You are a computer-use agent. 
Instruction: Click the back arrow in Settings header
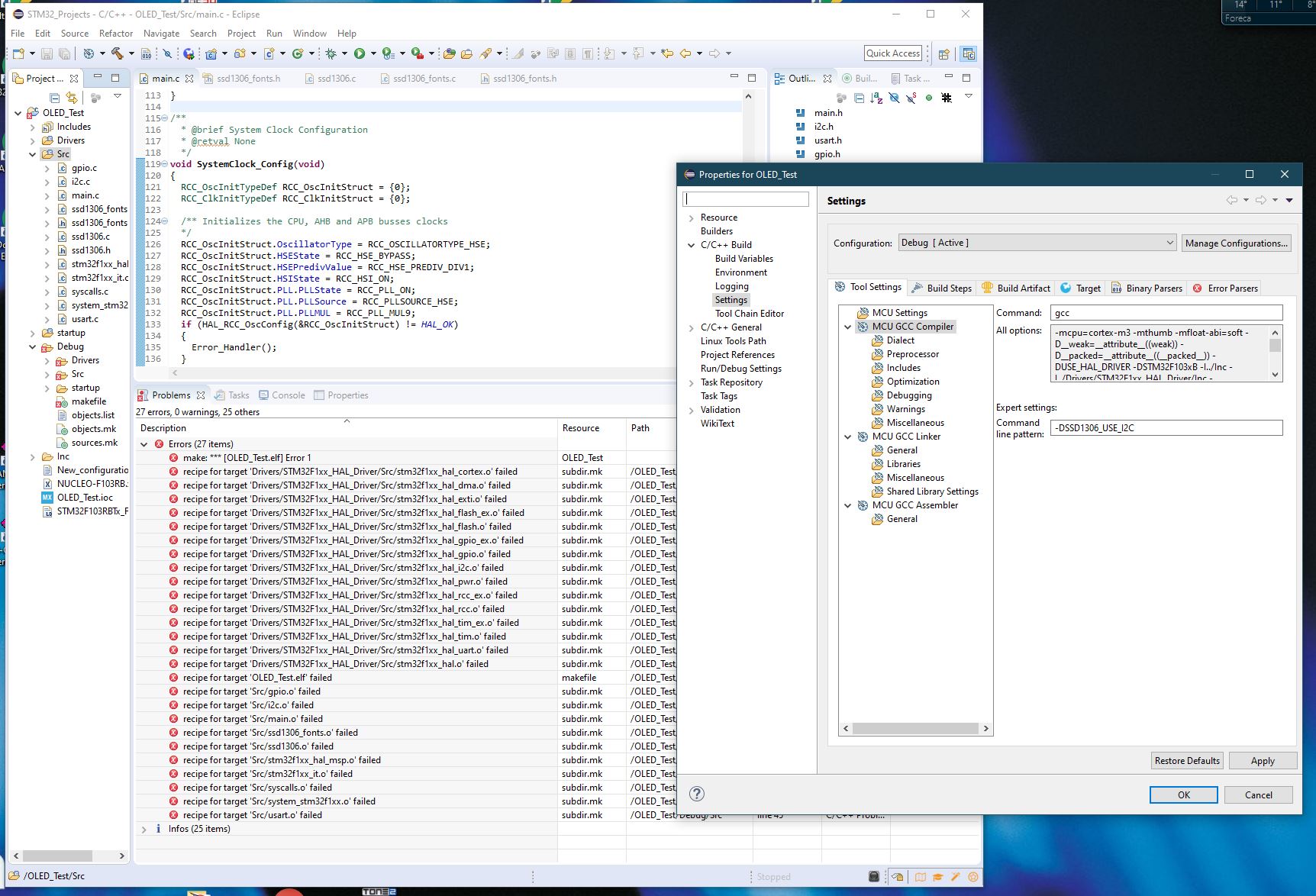tap(1231, 200)
